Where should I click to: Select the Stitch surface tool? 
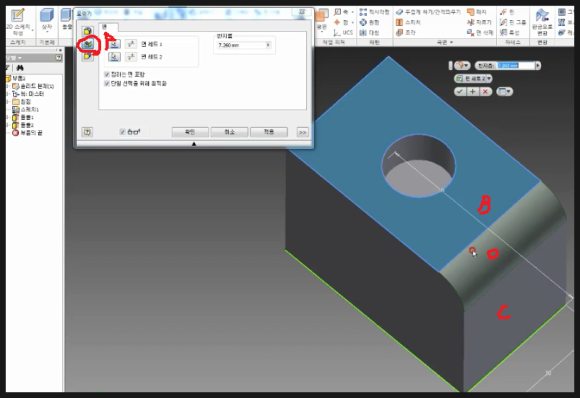coord(408,22)
